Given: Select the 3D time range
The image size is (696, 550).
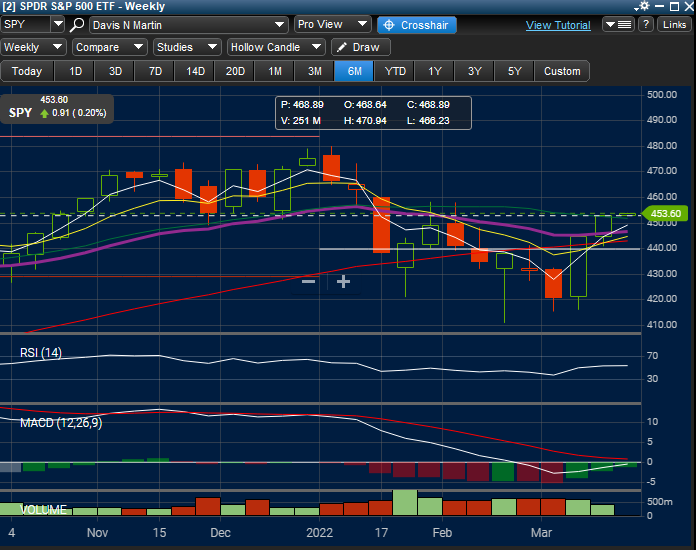Looking at the screenshot, I should pyautogui.click(x=115, y=71).
